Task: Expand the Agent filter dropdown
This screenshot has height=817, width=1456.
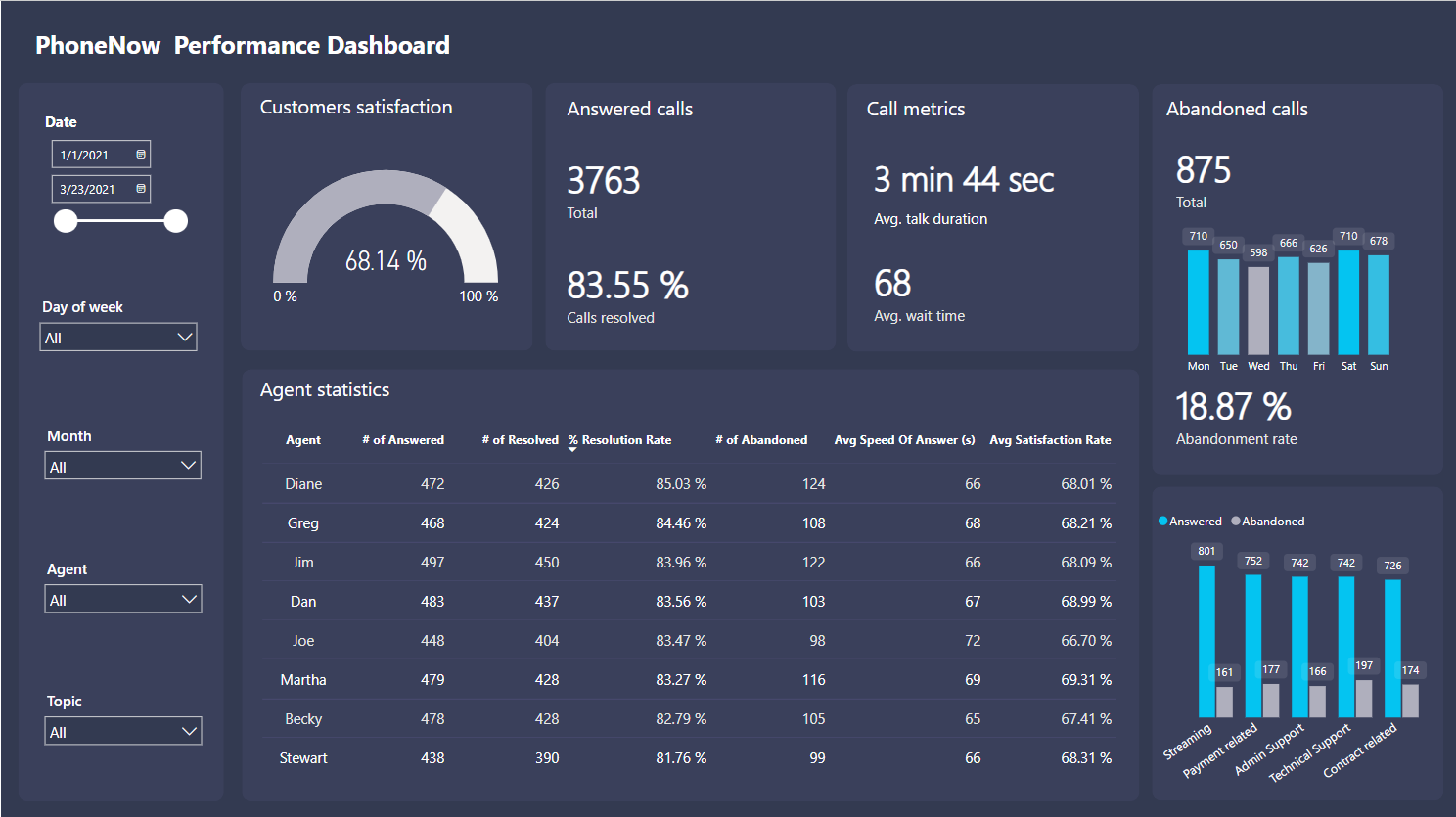Action: click(123, 600)
